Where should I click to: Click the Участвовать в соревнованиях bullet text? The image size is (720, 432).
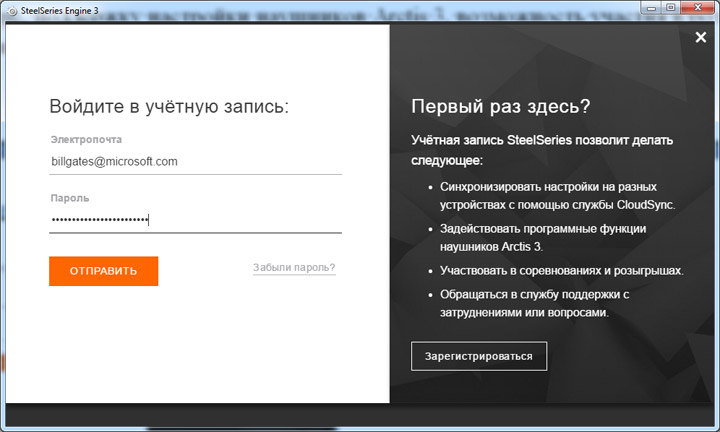pos(562,270)
